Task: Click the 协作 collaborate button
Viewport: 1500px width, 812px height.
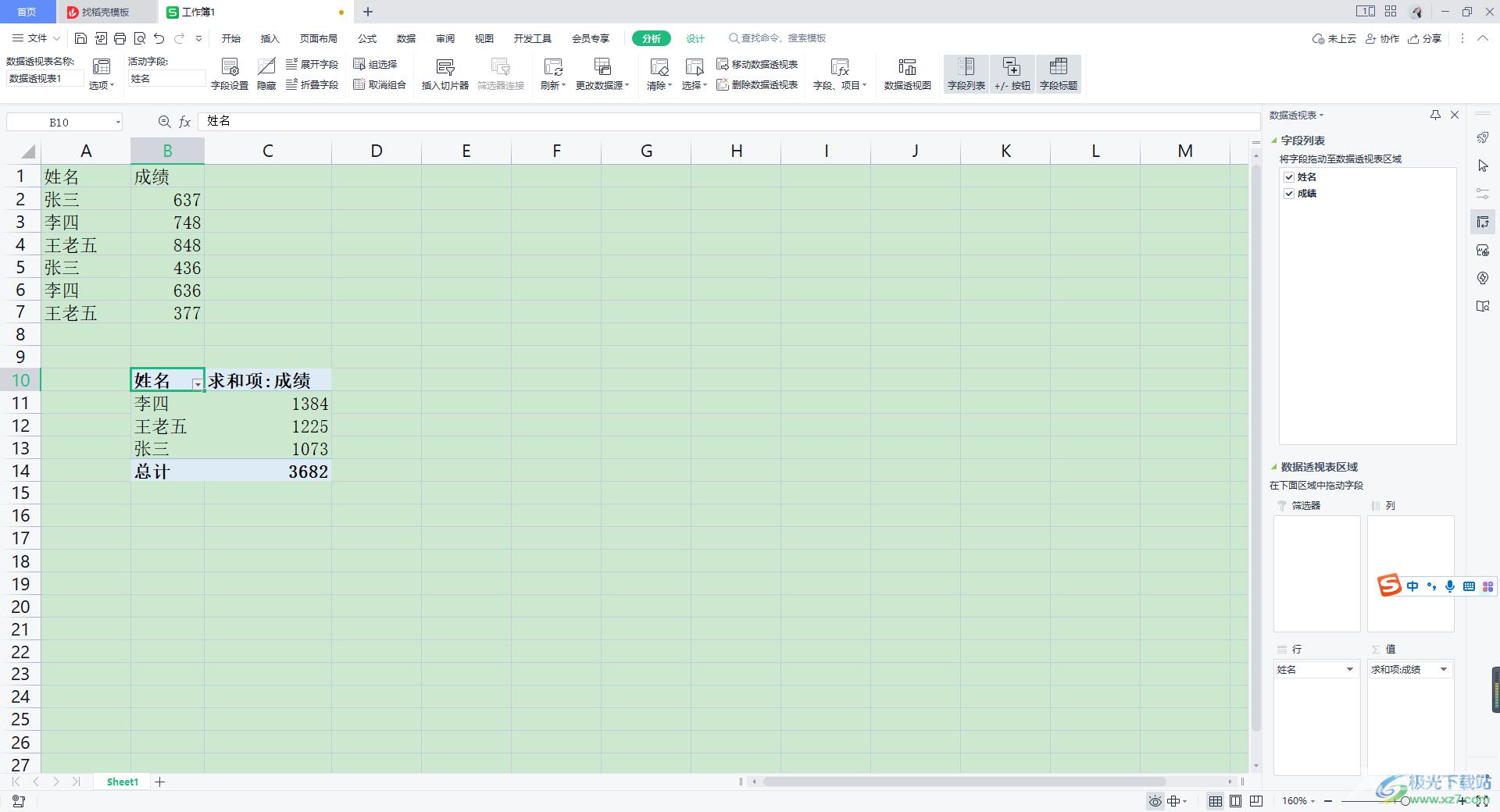Action: click(x=1382, y=38)
